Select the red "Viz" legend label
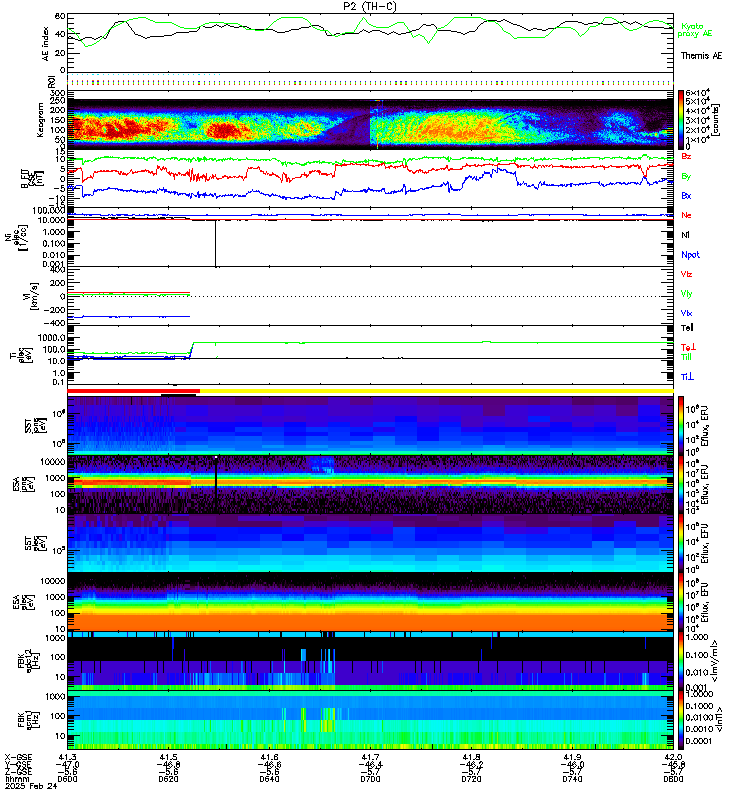 click(686, 274)
